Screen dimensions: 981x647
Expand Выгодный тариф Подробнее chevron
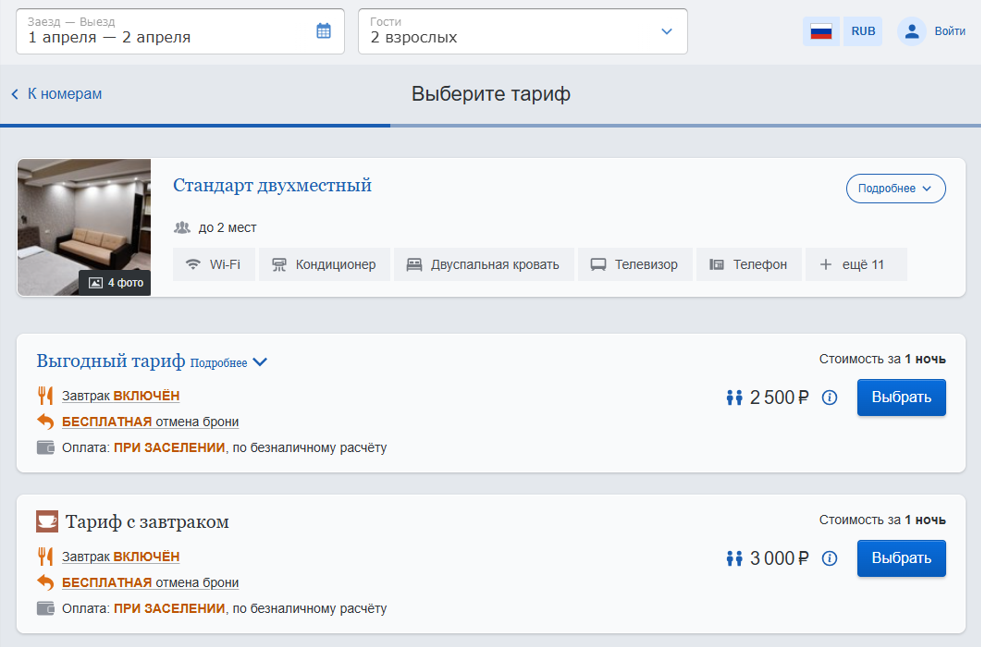click(x=260, y=363)
